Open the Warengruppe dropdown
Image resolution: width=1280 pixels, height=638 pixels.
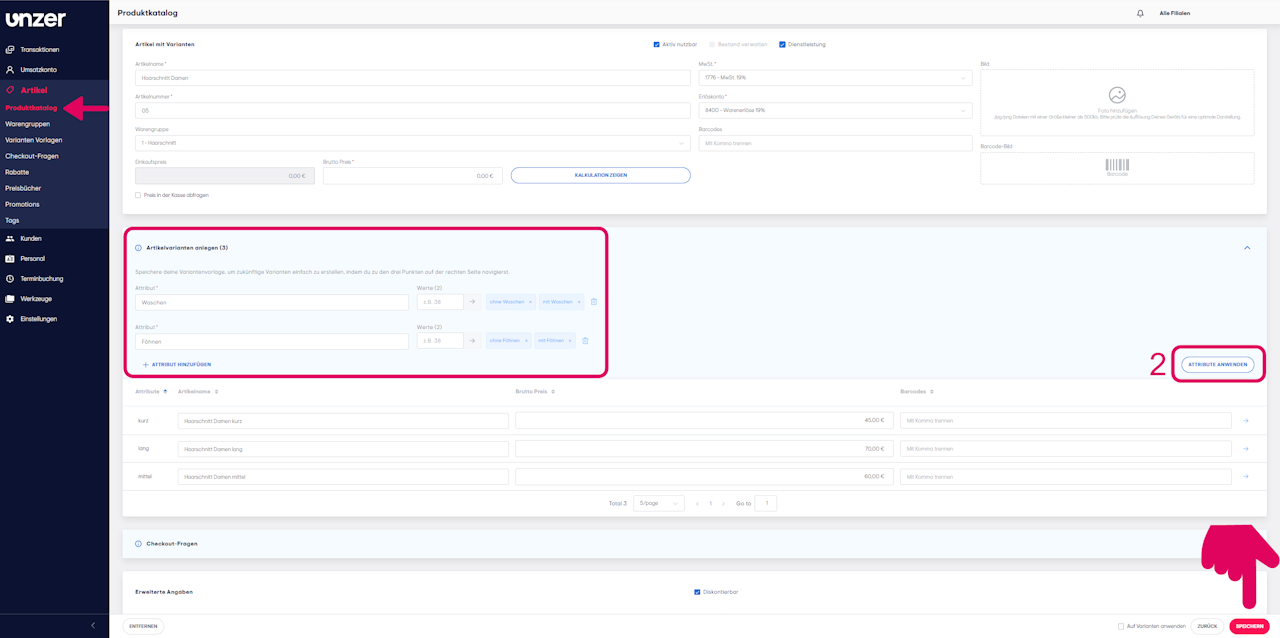click(x=412, y=143)
